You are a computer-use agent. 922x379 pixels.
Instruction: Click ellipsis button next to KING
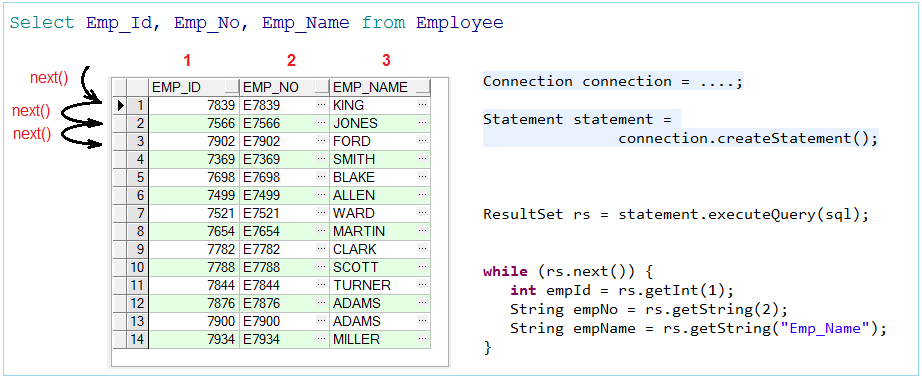[x=423, y=105]
